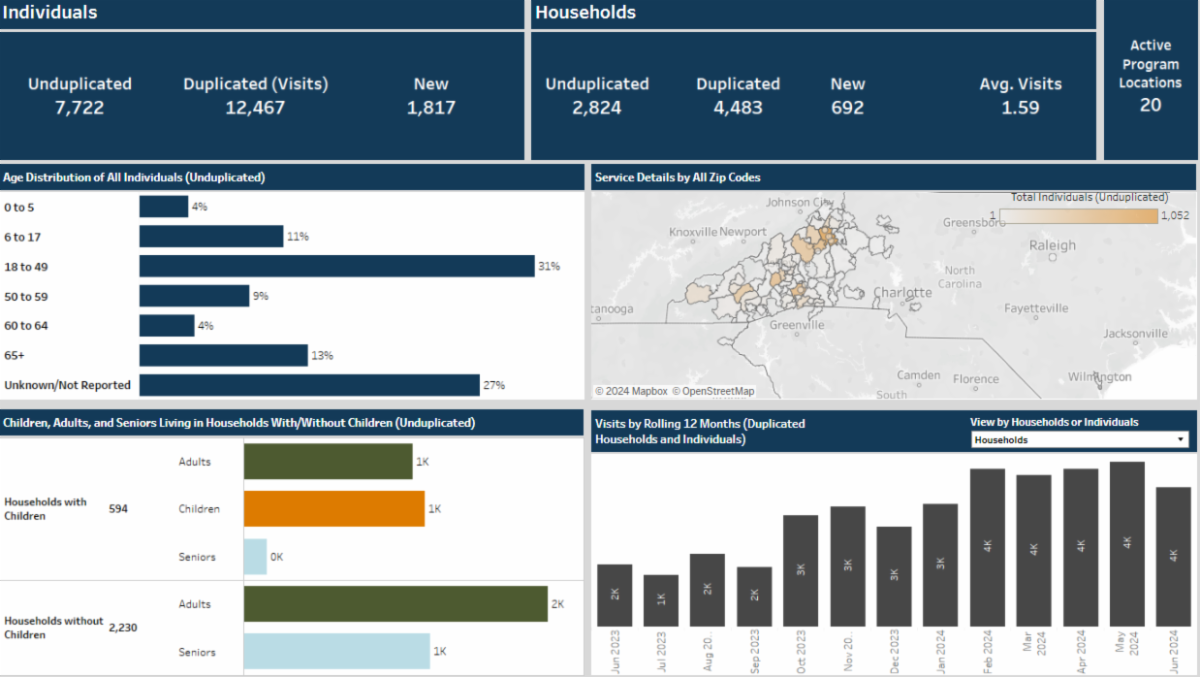This screenshot has height=677, width=1200.
Task: Click Charlotte on the zip code map
Action: (x=902, y=292)
